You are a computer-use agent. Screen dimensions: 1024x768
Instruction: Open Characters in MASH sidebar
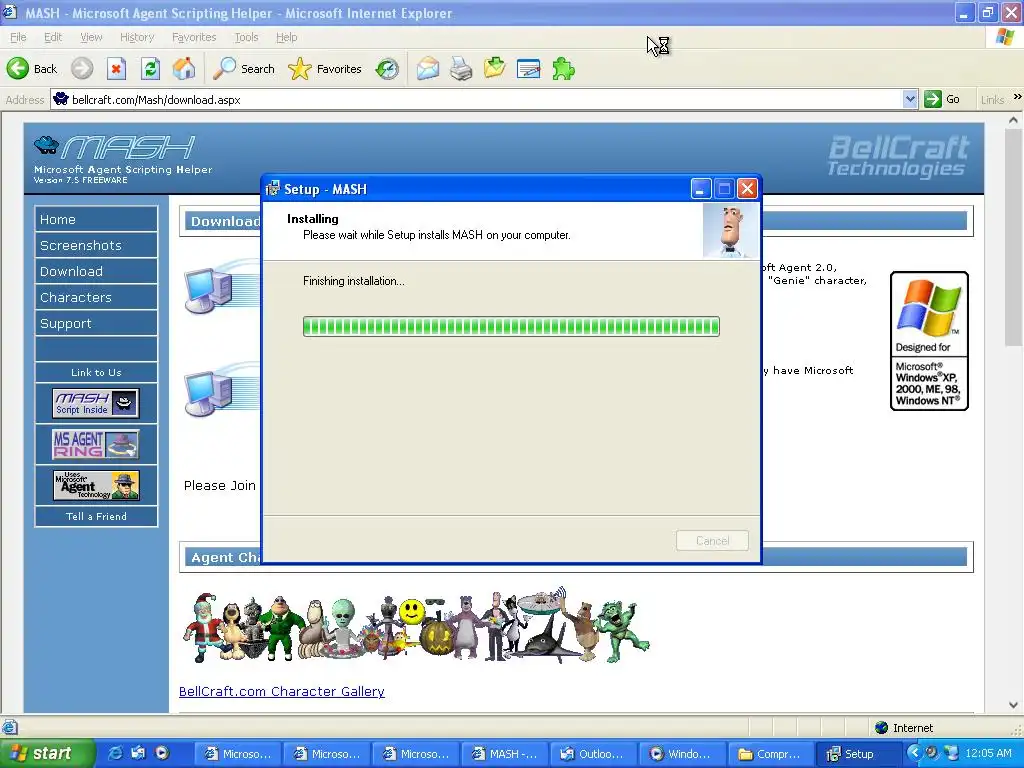point(96,298)
